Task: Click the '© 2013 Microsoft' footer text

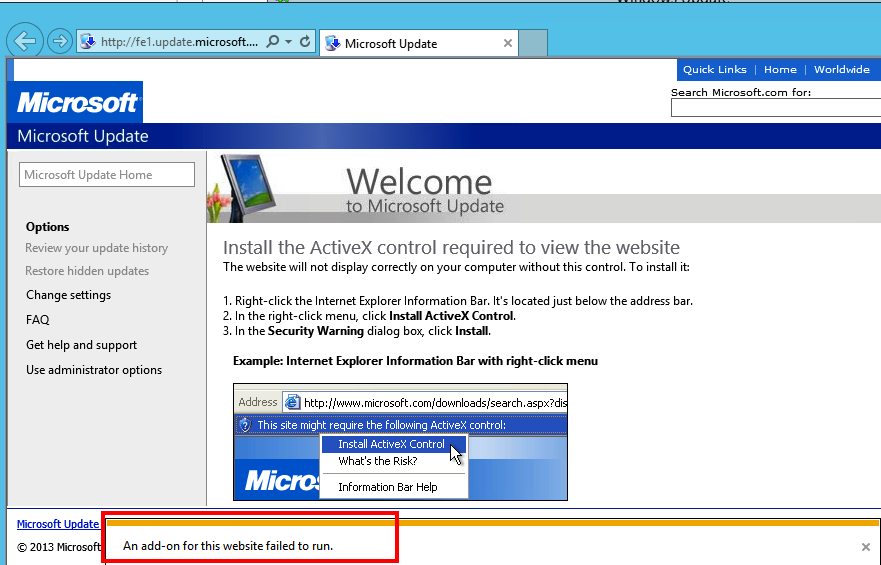Action: 59,547
